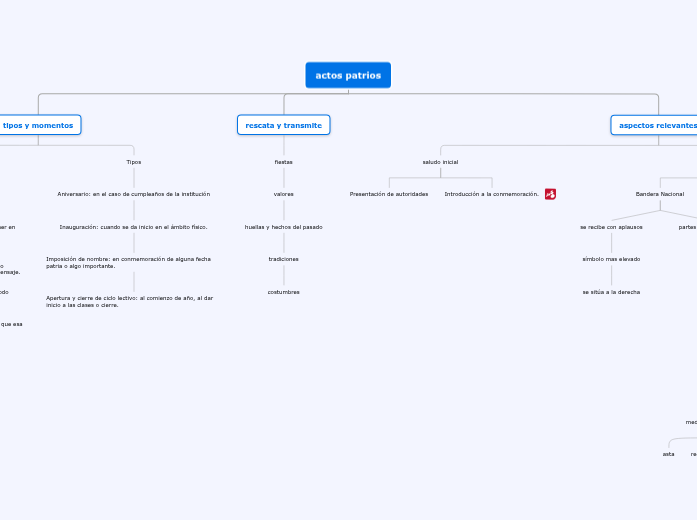
Task: Click the 'tradiciones' node
Action: click(283, 259)
